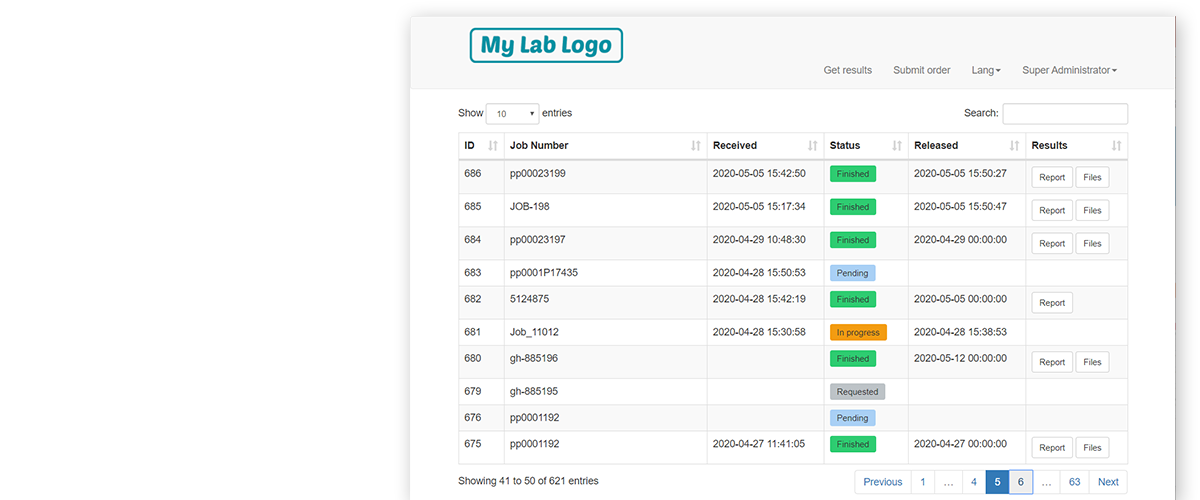The image size is (1200, 500).
Task: Open Report for JOB-198
Action: pos(1052,211)
